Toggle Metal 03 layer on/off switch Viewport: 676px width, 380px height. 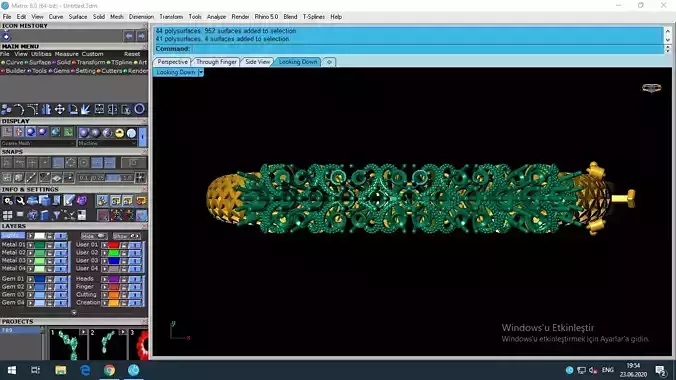[61, 261]
